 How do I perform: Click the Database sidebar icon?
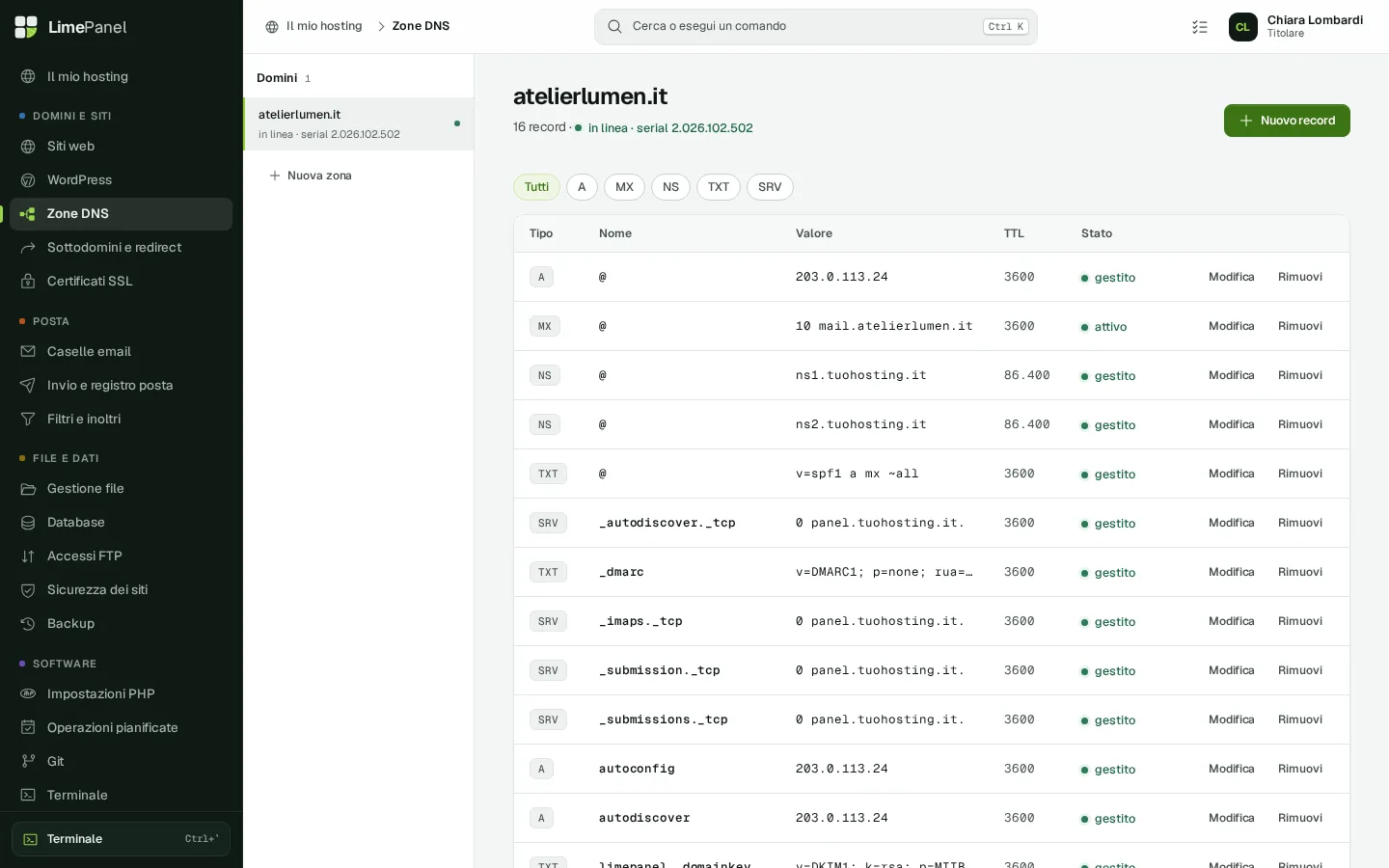click(x=28, y=523)
